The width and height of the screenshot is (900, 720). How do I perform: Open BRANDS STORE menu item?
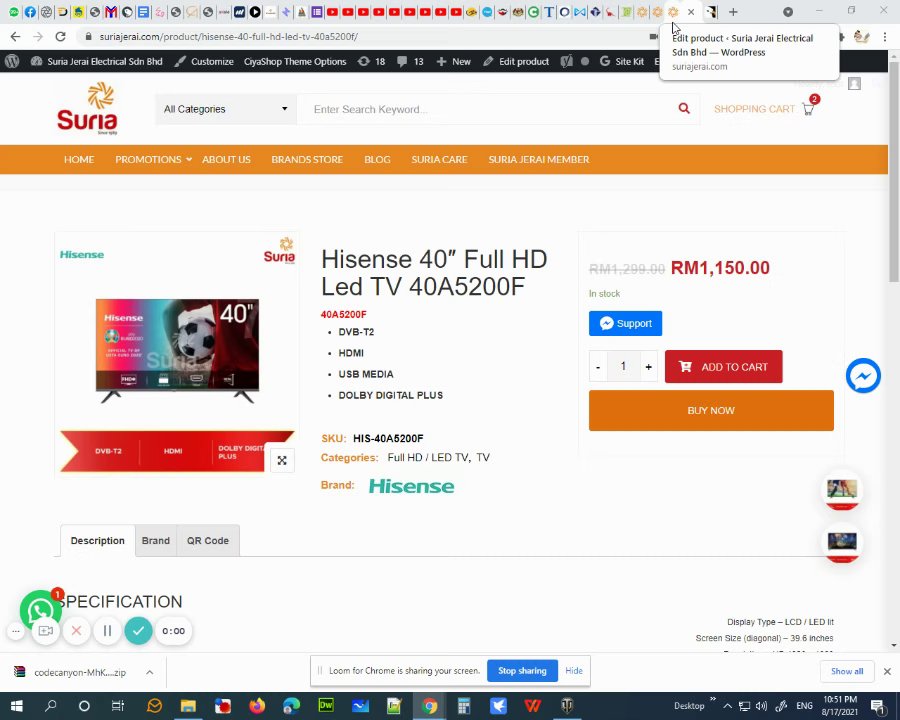click(307, 160)
